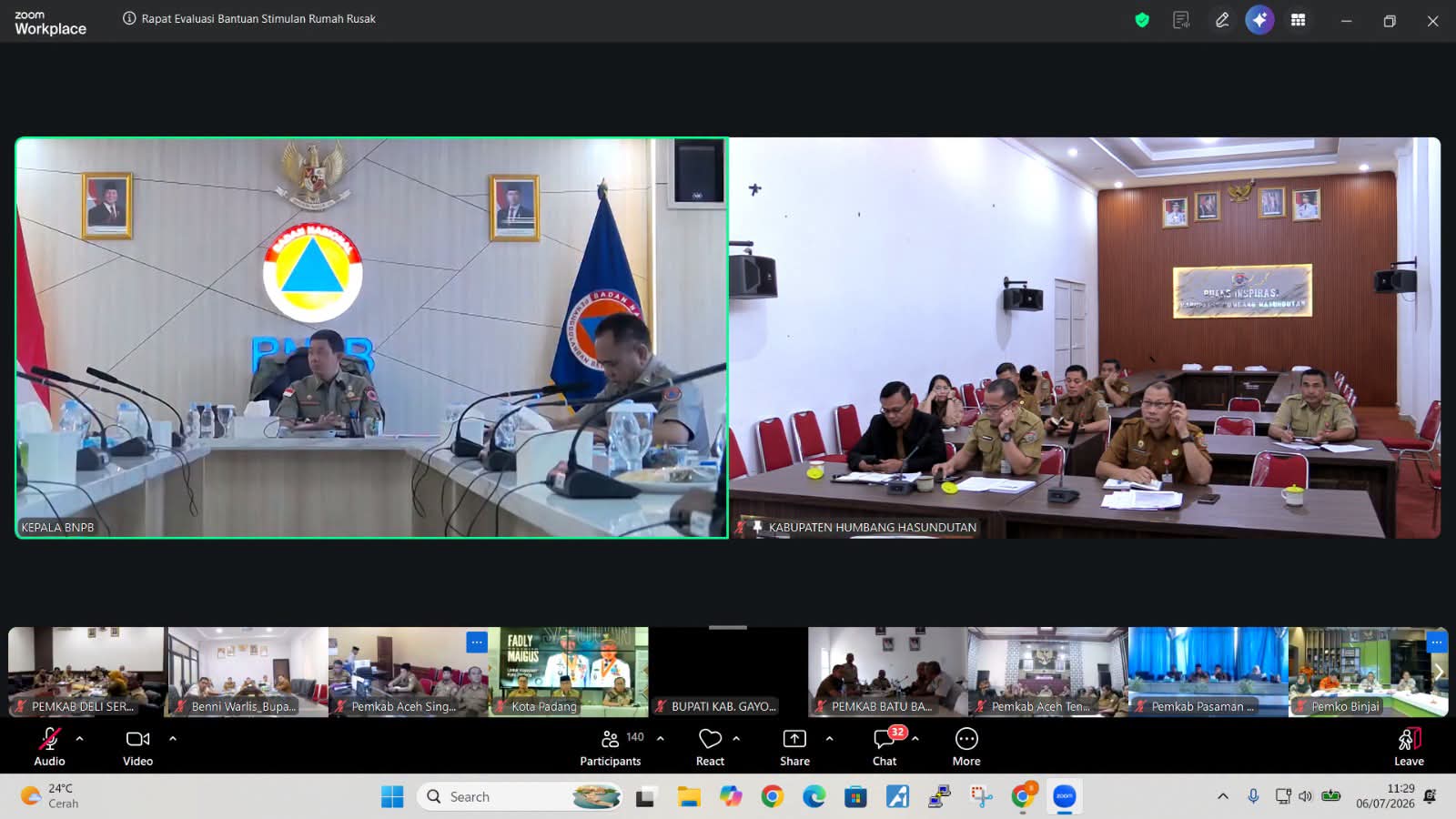Expand the arrow beside Participants count
Viewport: 1456px width, 819px height.
[x=661, y=738]
